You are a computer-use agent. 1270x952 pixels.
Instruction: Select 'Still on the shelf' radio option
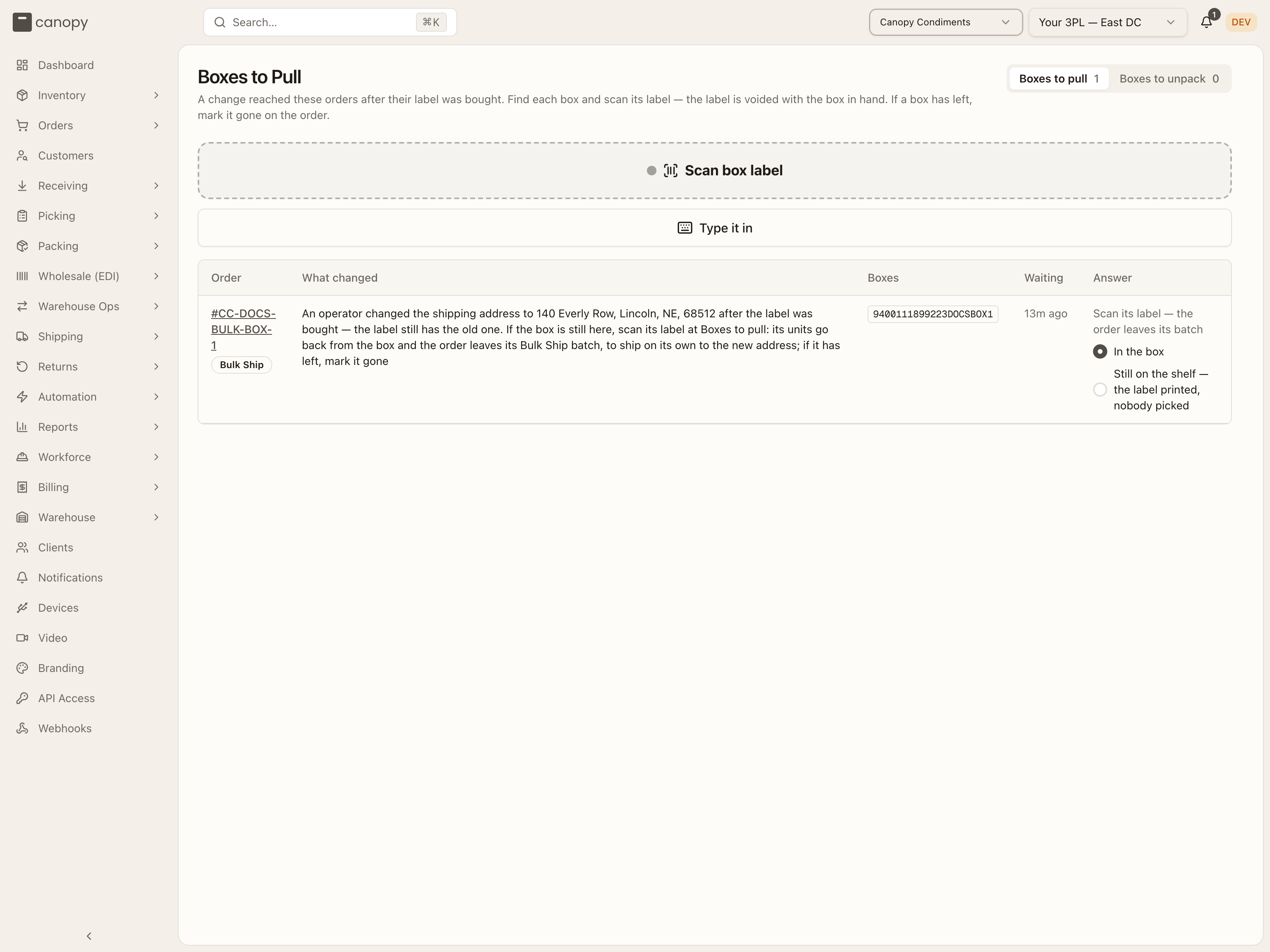(1099, 390)
